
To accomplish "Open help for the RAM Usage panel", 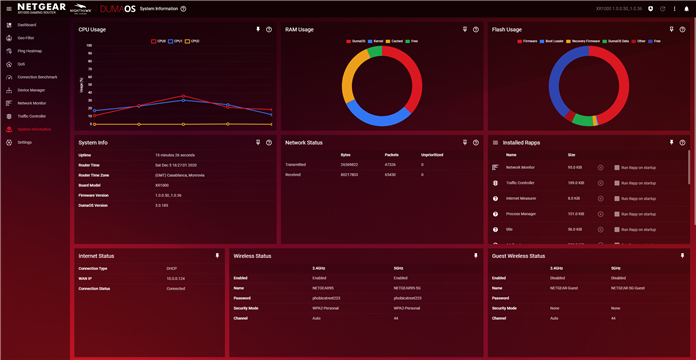I will [476, 29].
